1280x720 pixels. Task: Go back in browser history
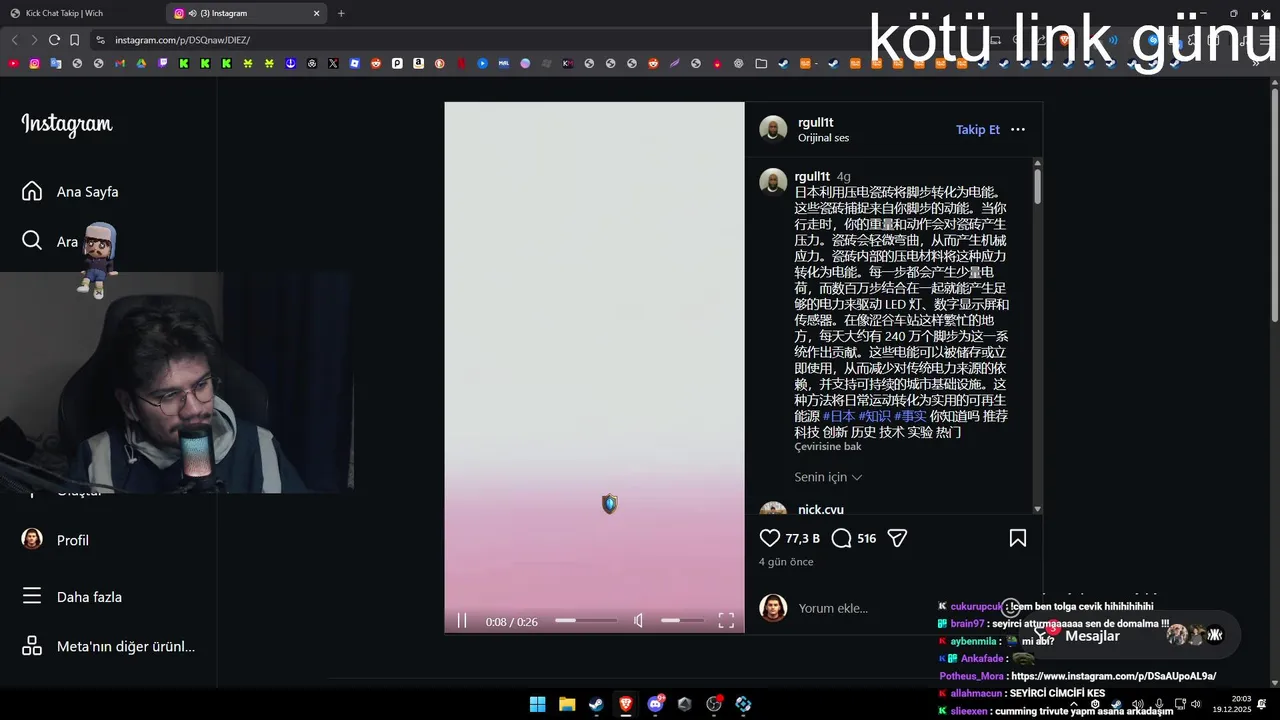14,40
